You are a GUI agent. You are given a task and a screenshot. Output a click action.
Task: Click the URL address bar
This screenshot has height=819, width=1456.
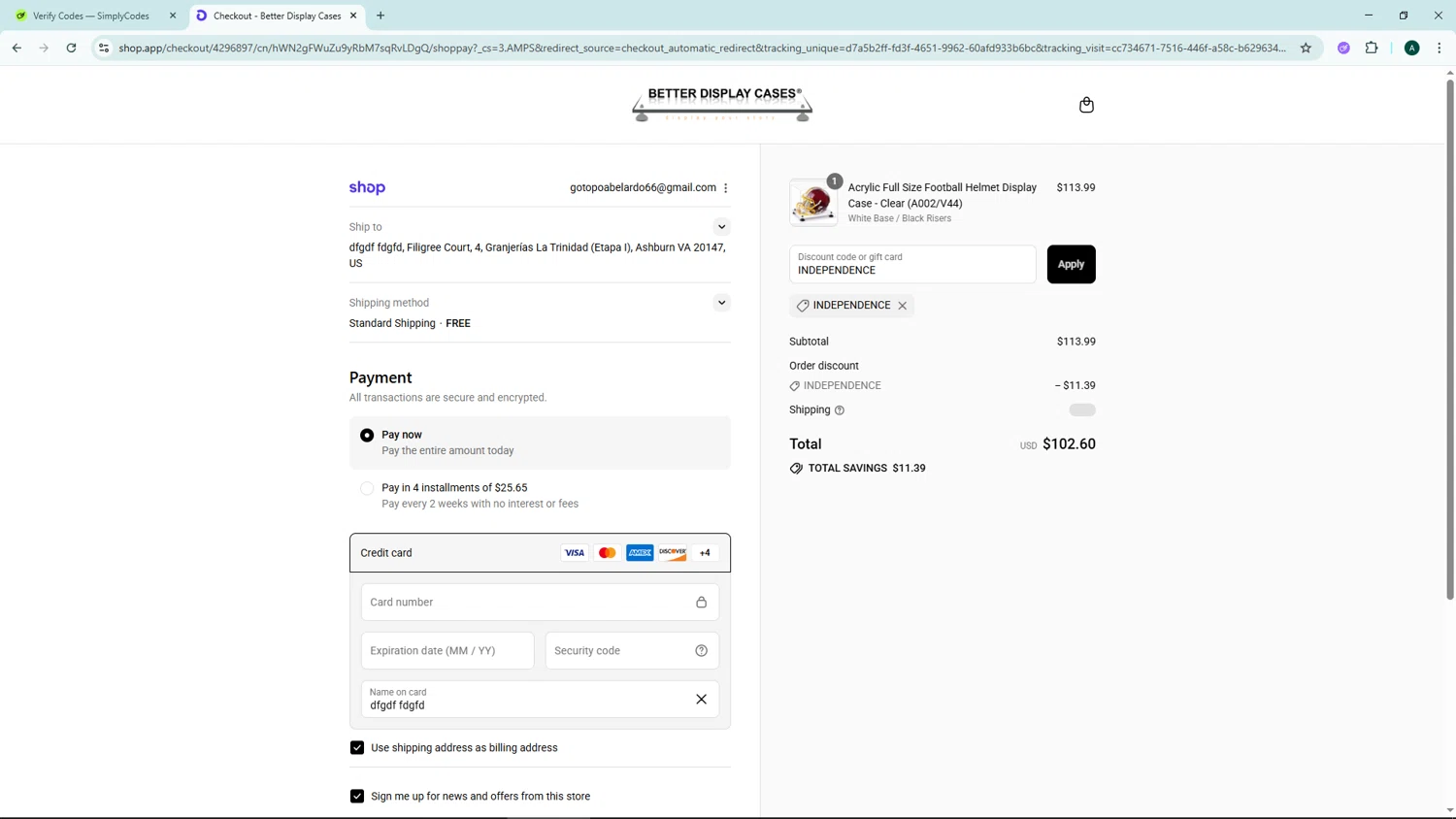pyautogui.click(x=702, y=48)
